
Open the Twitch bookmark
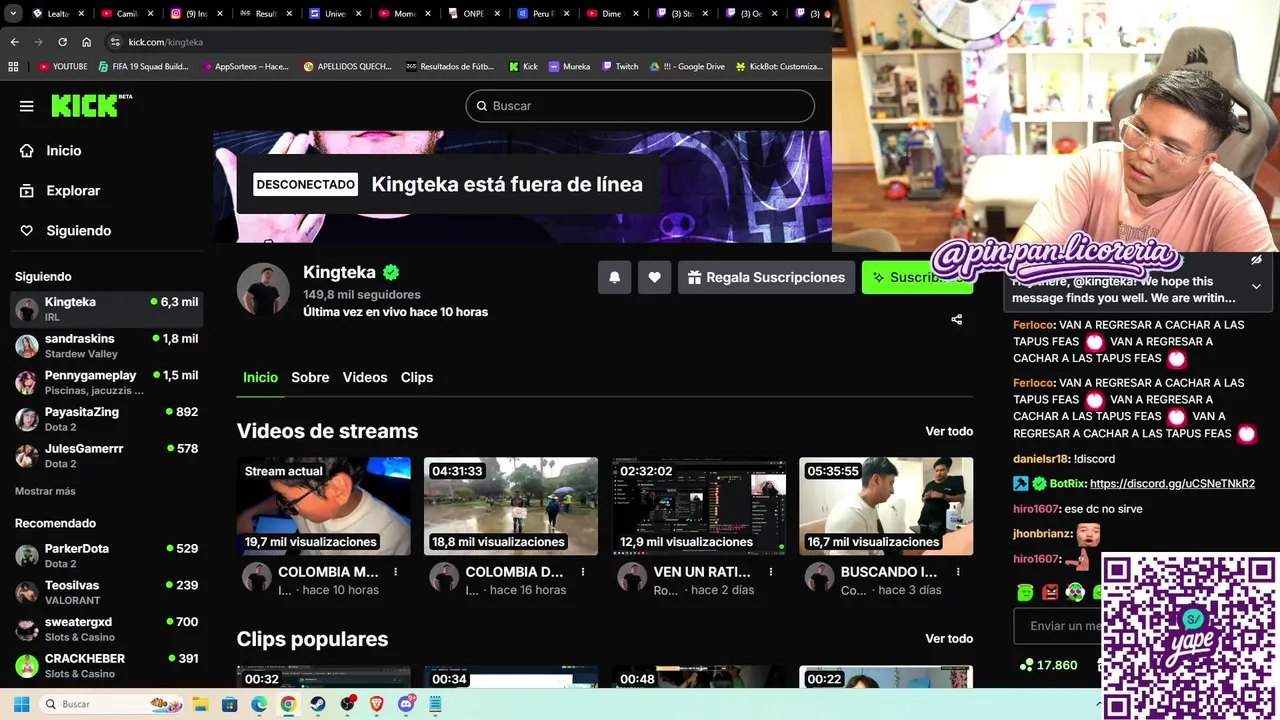620,67
